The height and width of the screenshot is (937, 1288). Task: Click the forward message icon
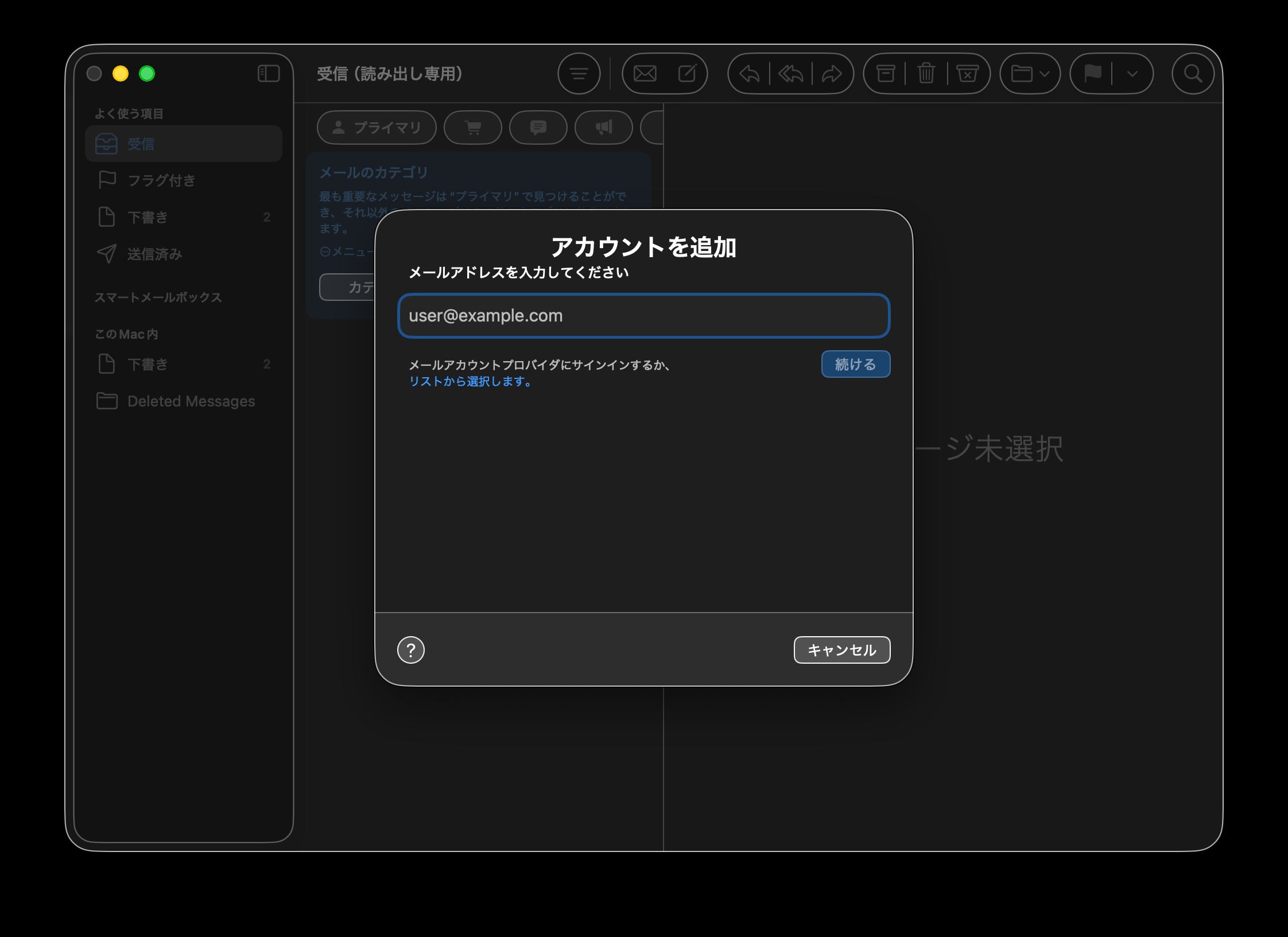coord(832,73)
